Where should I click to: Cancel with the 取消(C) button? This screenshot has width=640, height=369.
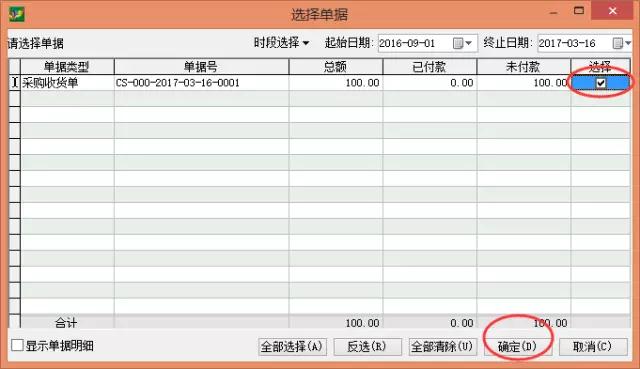coord(593,347)
